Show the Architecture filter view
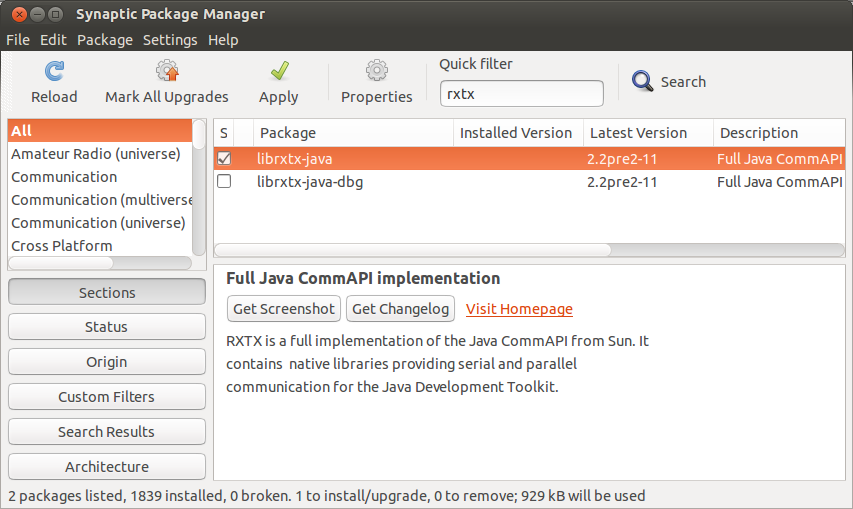The width and height of the screenshot is (853, 509). (107, 467)
